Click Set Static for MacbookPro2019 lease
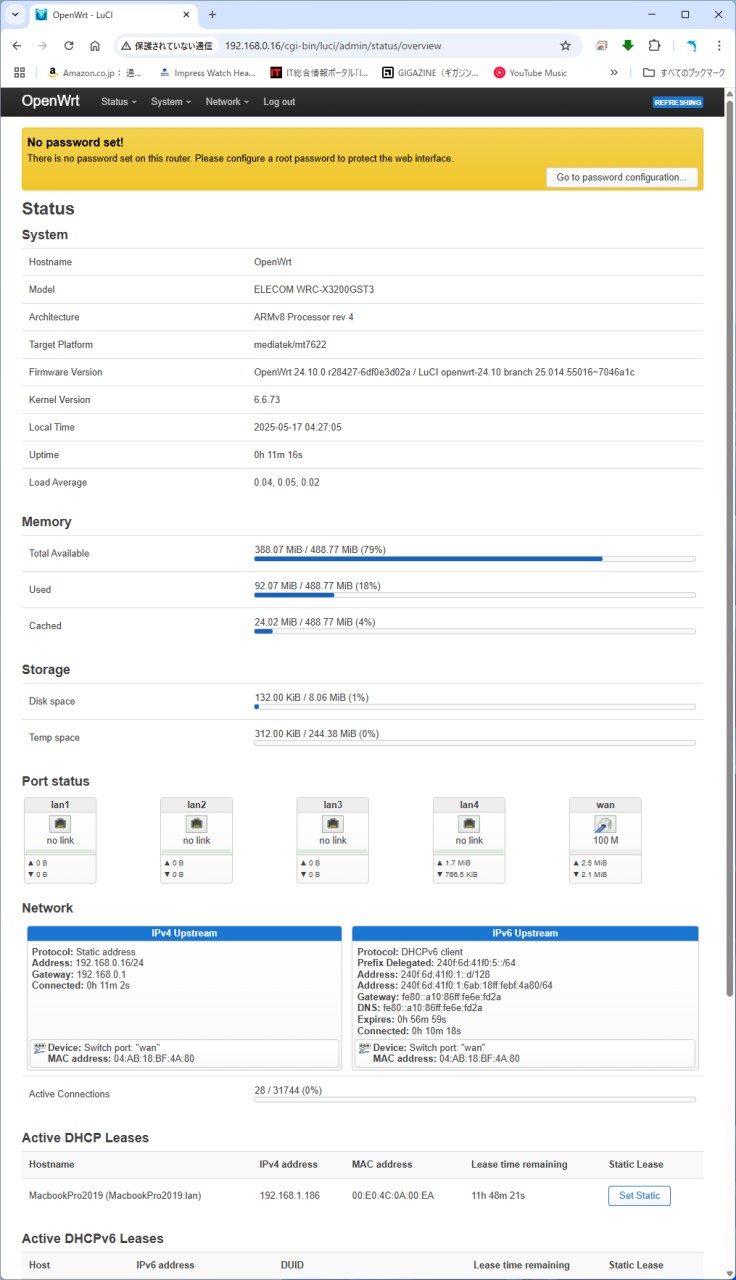This screenshot has height=1280, width=736. [639, 1195]
